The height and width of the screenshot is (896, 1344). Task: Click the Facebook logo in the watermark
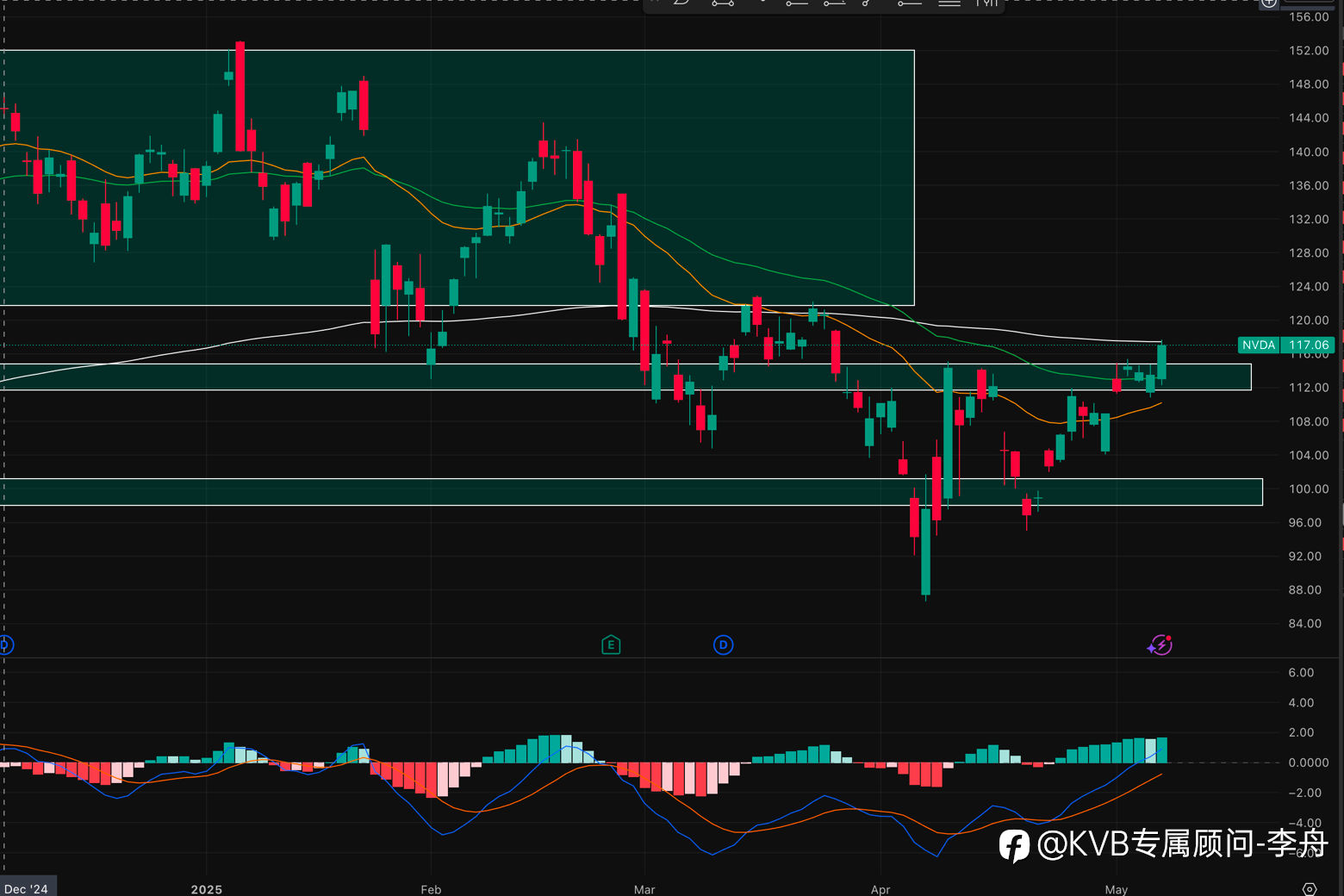[1014, 845]
